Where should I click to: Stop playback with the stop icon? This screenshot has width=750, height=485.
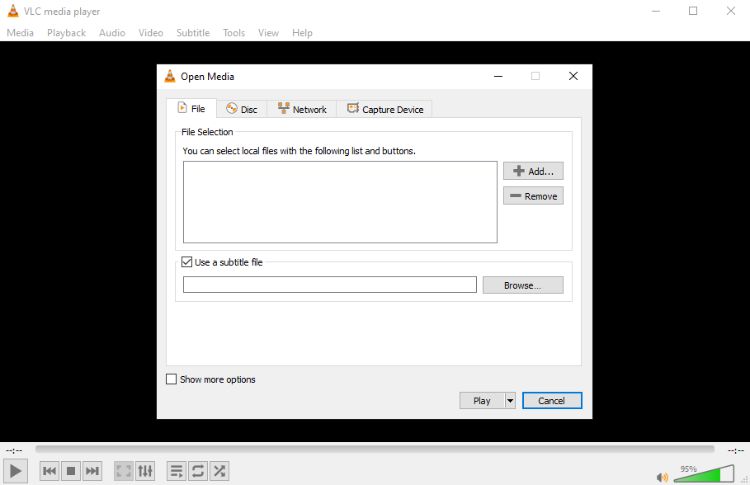coord(71,471)
